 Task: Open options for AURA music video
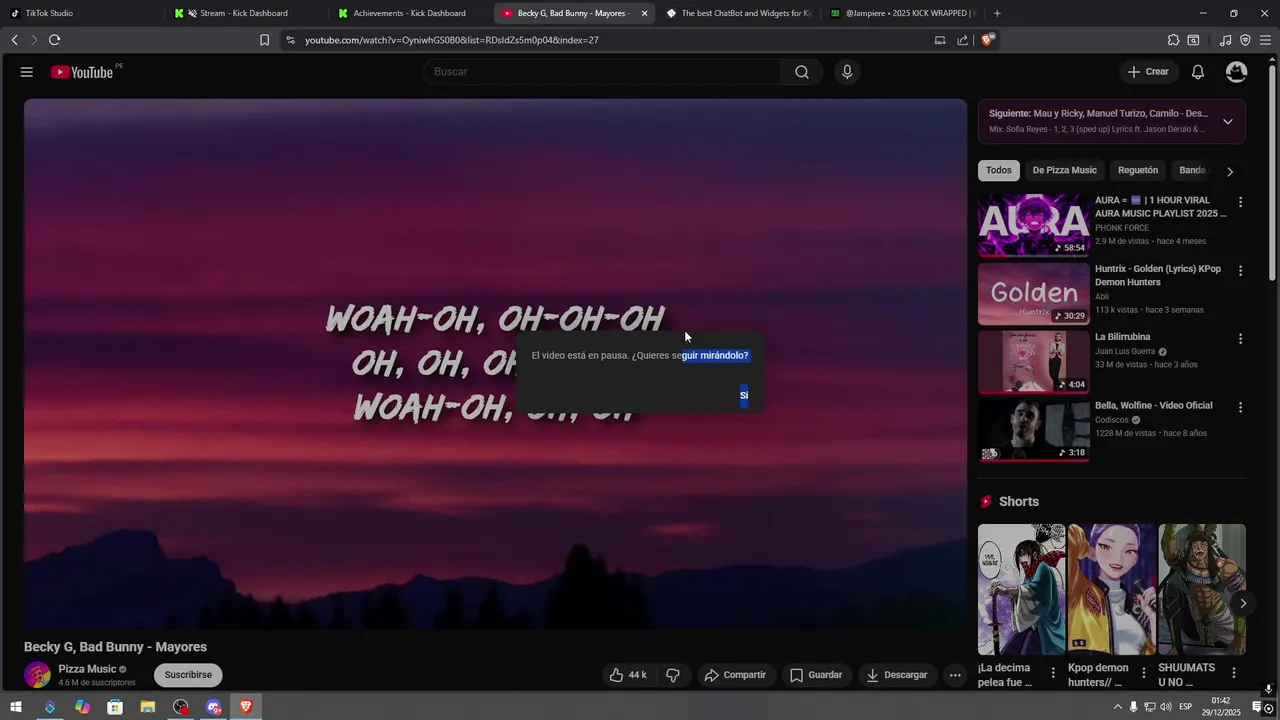(x=1241, y=202)
